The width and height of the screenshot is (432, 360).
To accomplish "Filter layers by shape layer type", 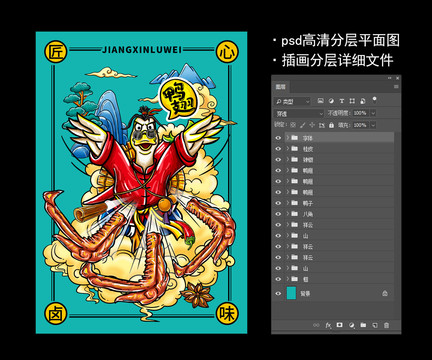I will coord(352,101).
